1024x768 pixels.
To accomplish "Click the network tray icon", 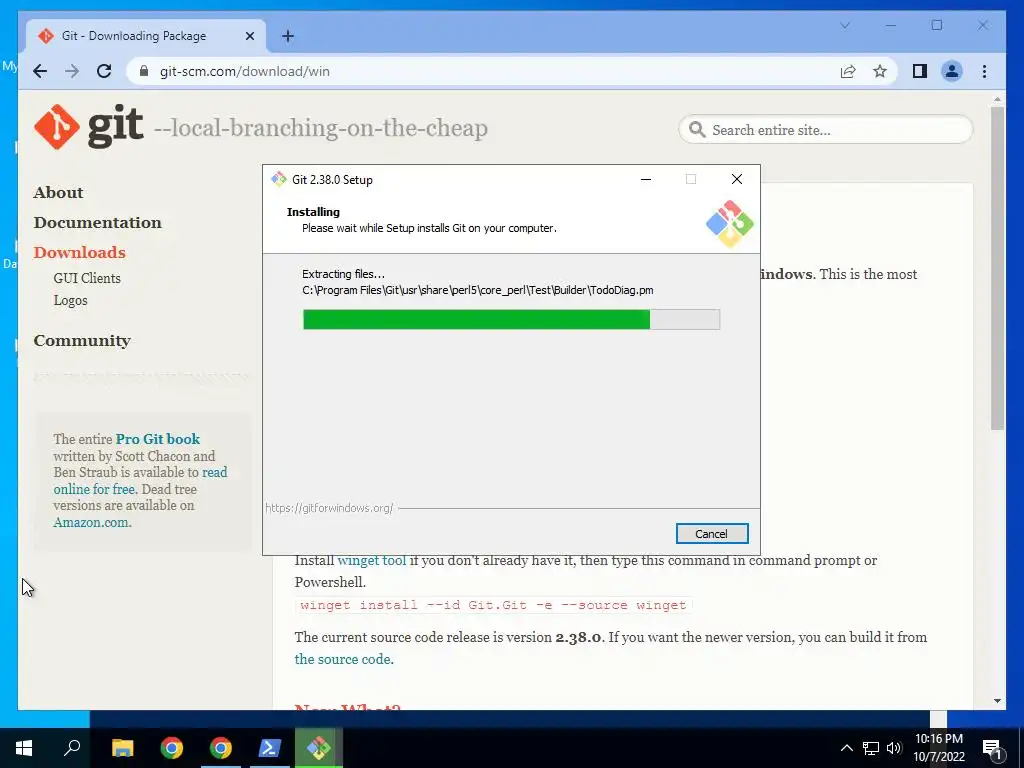I will 871,748.
